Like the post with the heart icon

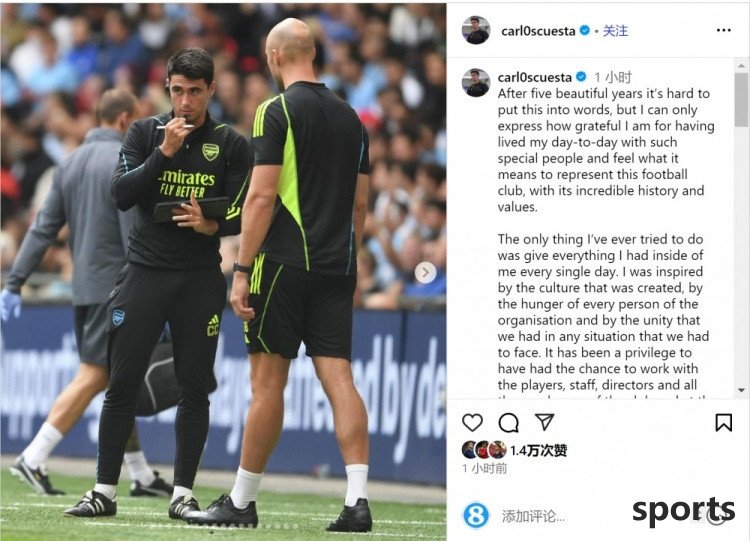(472, 422)
